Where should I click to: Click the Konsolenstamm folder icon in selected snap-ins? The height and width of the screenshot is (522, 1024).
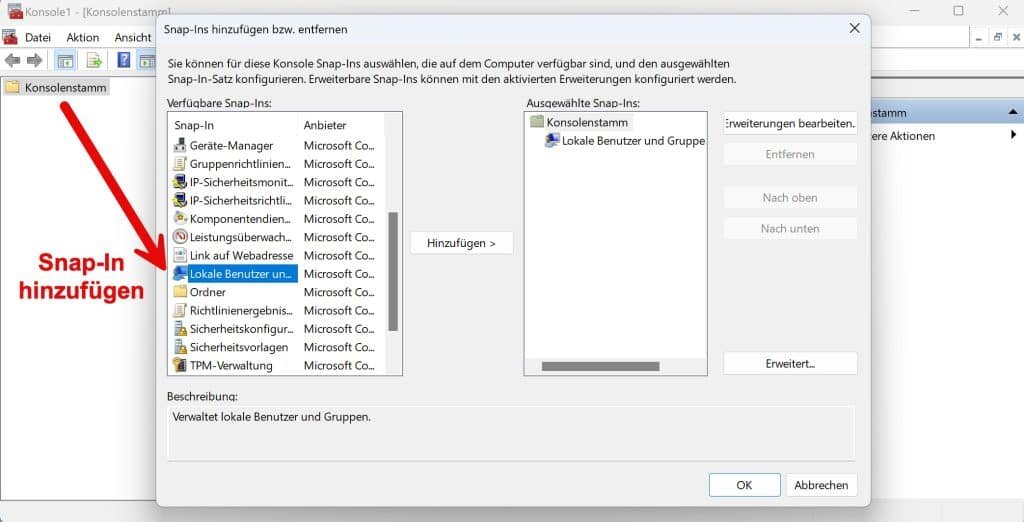(x=537, y=122)
